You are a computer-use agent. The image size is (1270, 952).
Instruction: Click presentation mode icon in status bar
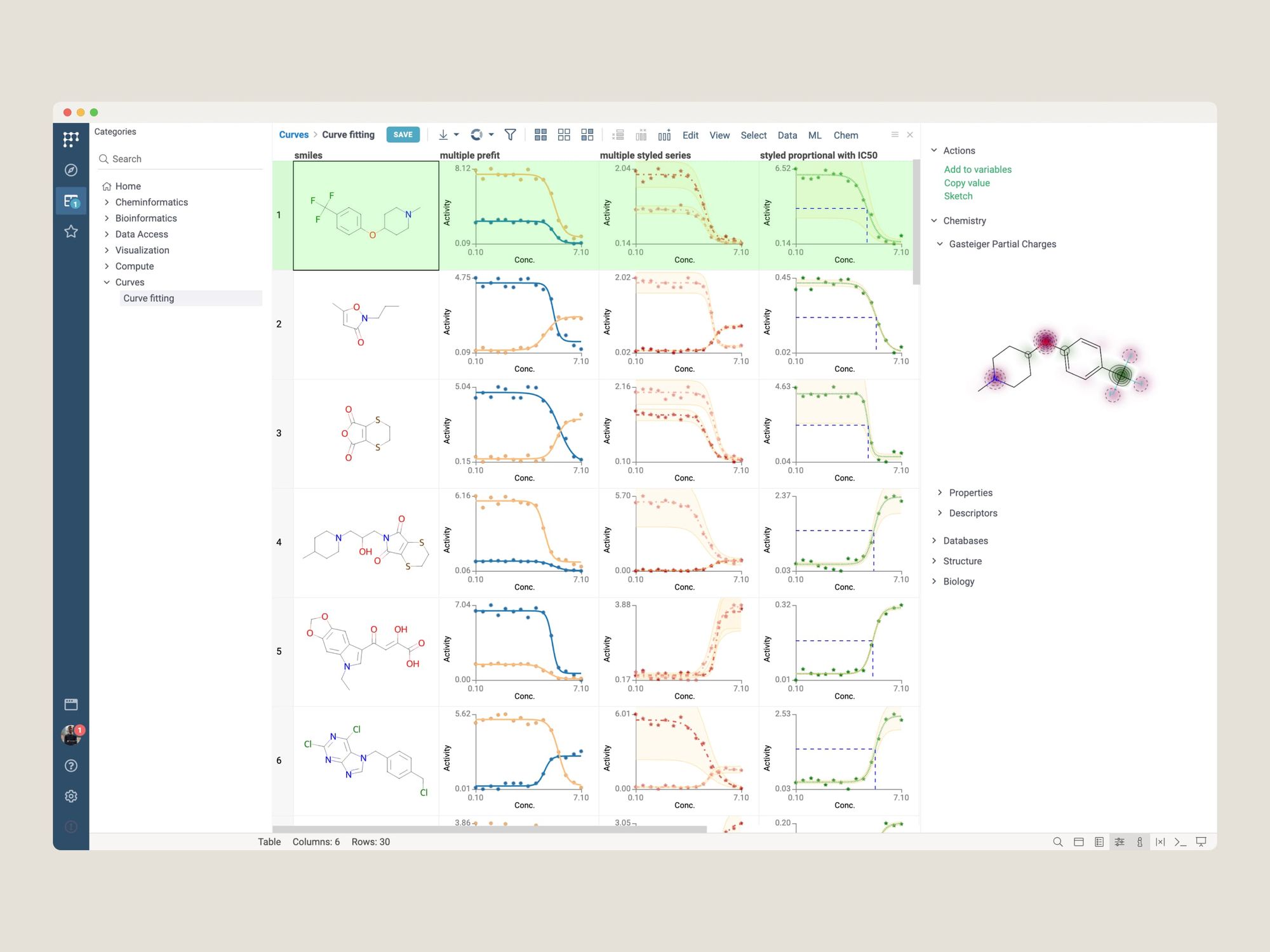coord(1201,842)
